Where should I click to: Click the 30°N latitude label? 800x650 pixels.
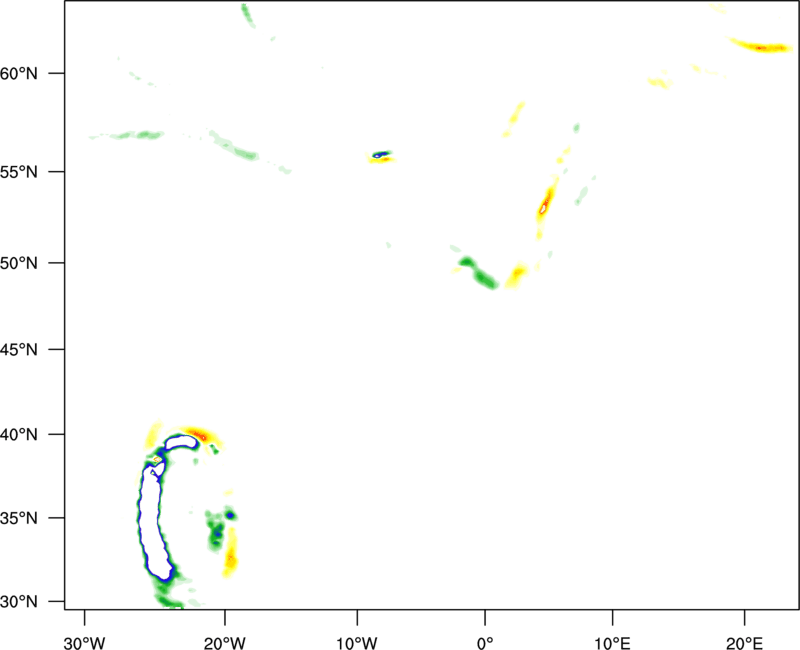point(19,602)
